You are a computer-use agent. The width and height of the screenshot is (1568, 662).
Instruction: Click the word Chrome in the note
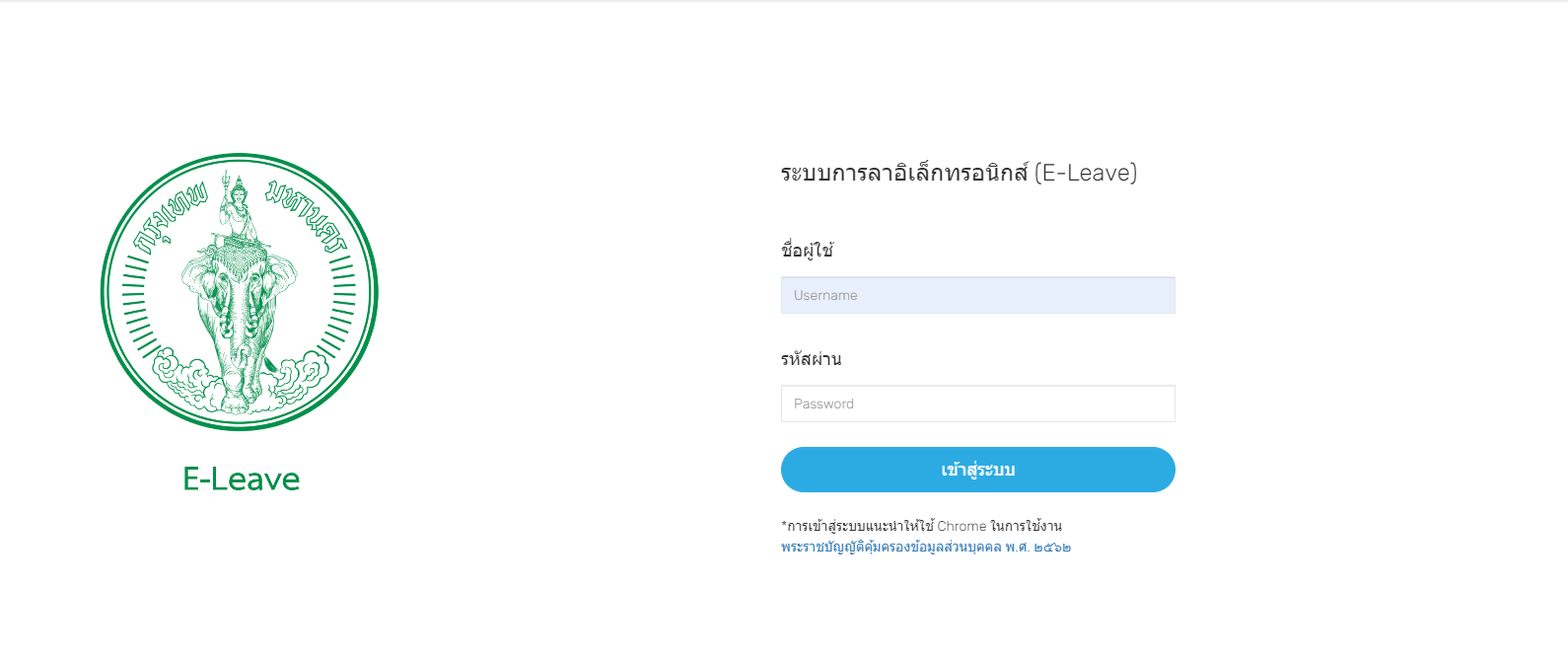point(962,526)
